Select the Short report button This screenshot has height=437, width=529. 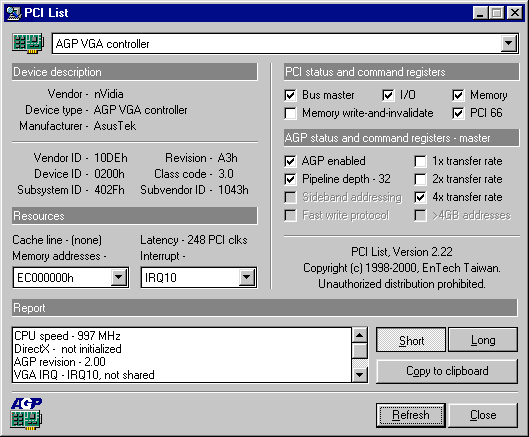411,340
